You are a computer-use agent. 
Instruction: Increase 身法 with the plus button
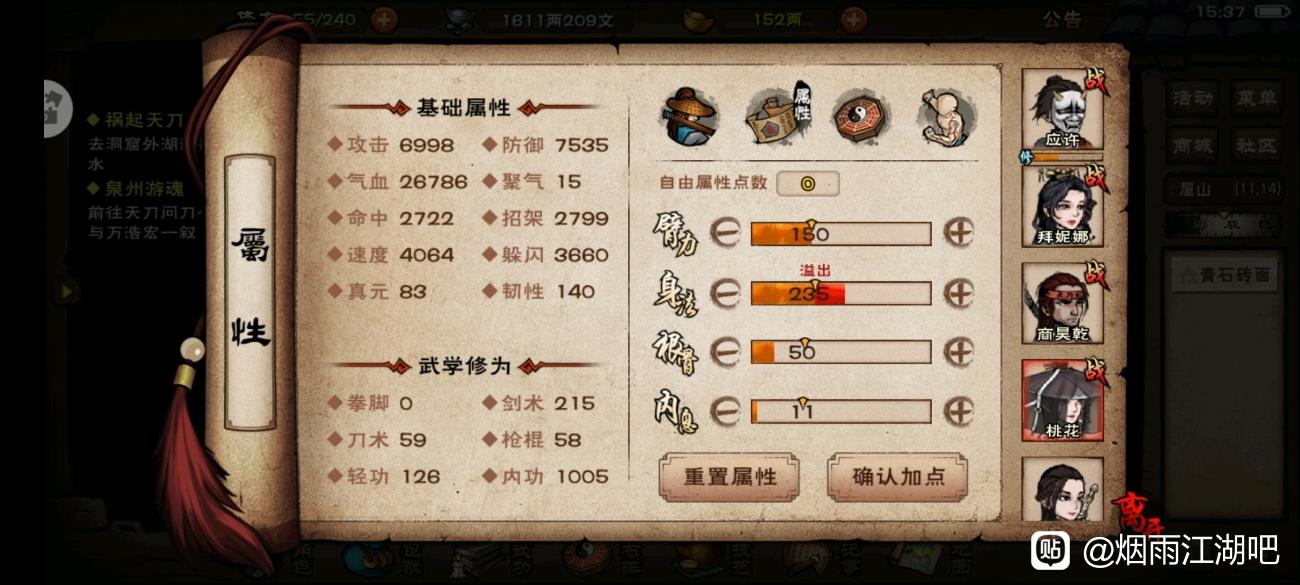pos(960,293)
